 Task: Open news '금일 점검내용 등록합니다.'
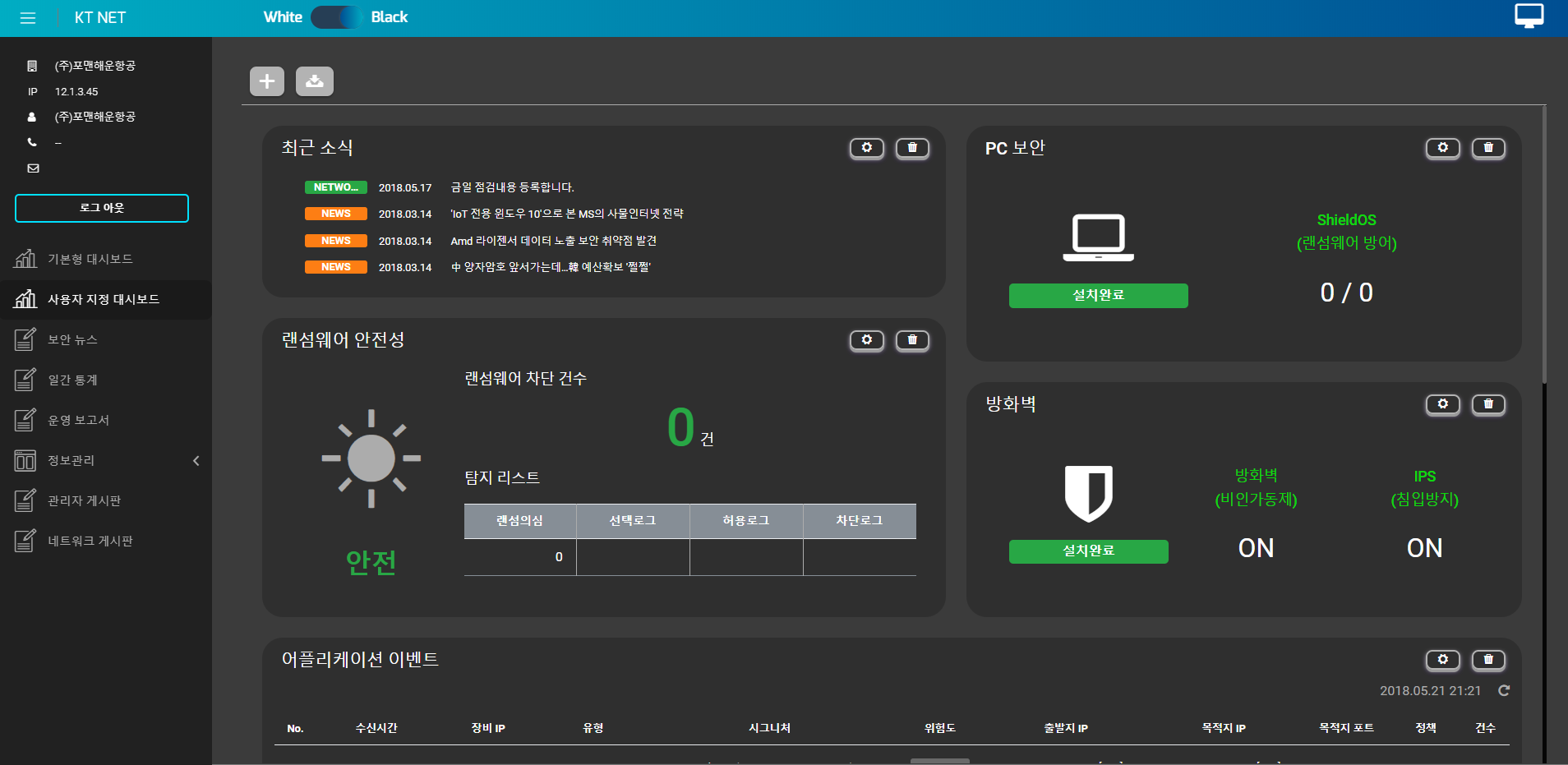[x=512, y=187]
